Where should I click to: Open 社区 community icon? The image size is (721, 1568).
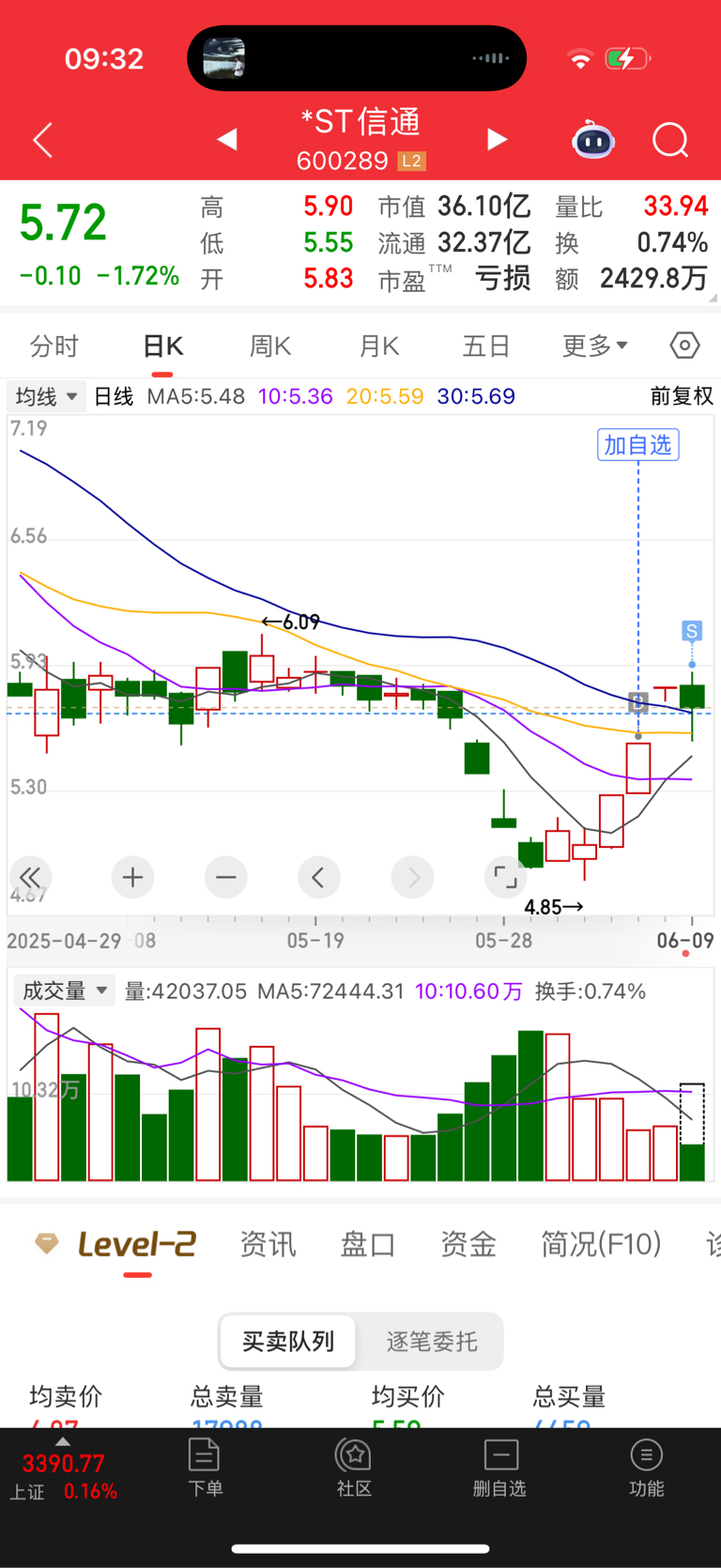354,1468
